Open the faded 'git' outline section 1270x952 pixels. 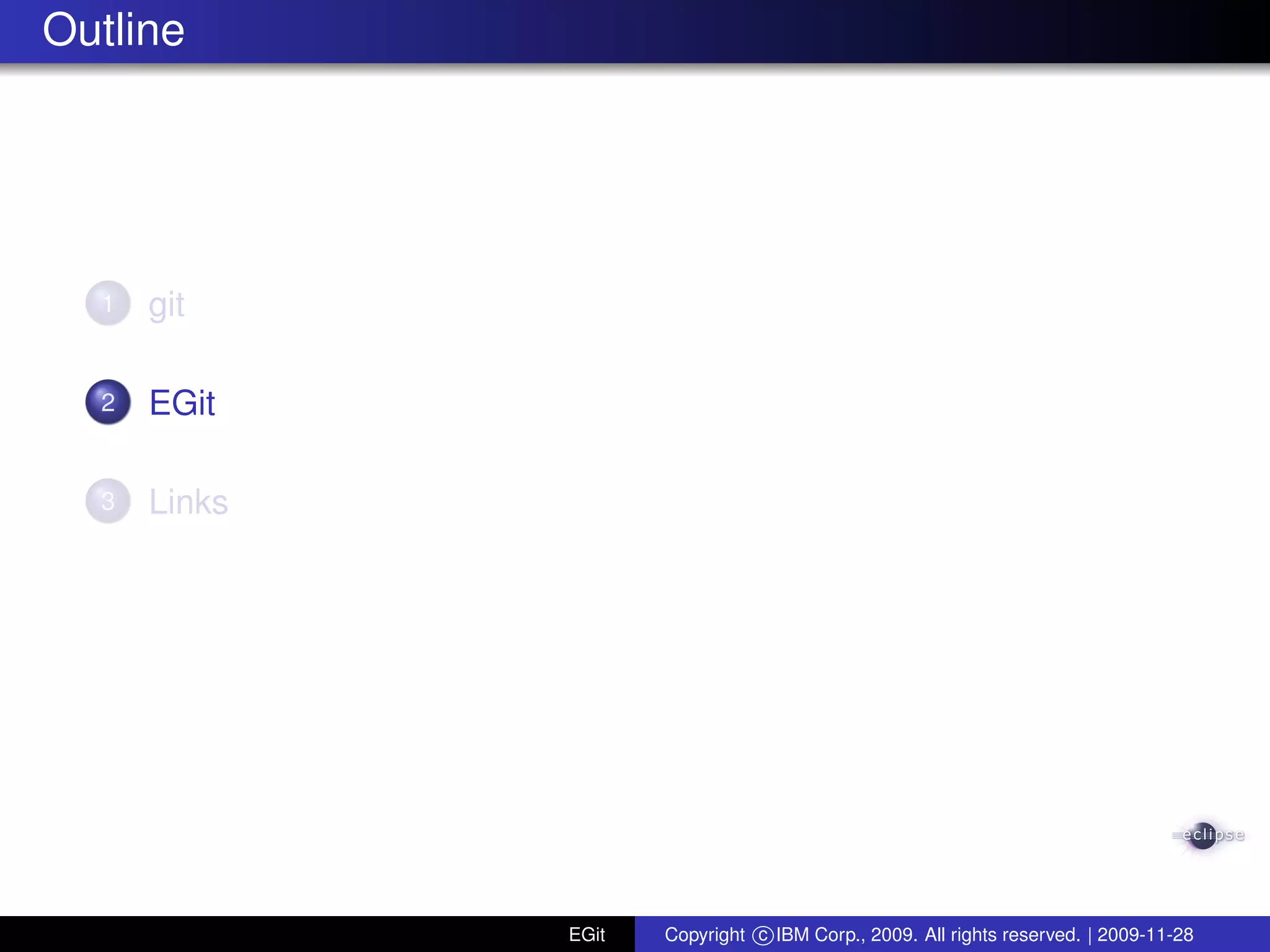tap(166, 305)
